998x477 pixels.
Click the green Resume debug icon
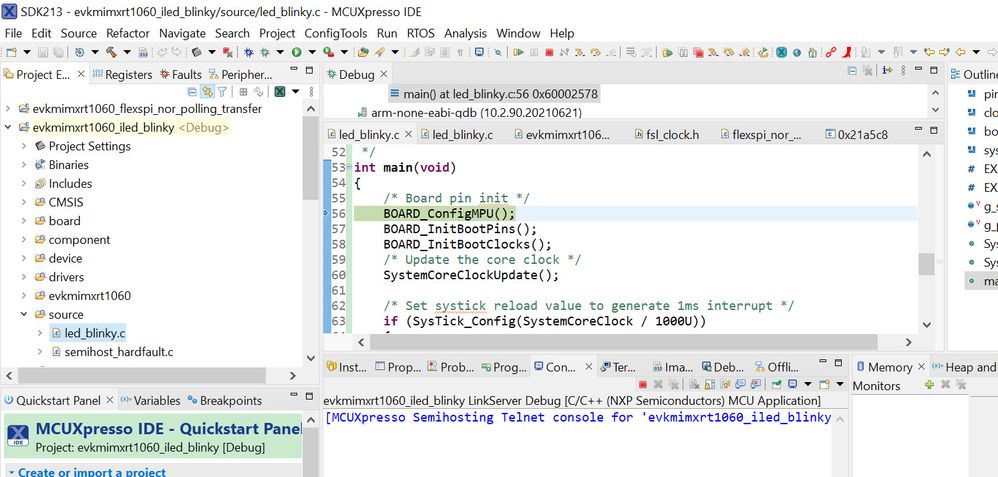[518, 52]
